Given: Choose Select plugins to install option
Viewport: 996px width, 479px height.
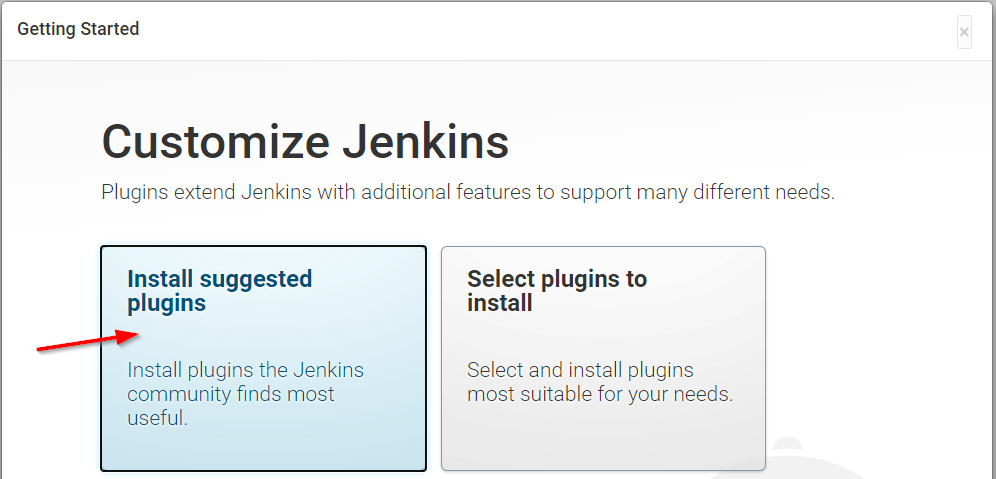Looking at the screenshot, I should click(603, 358).
